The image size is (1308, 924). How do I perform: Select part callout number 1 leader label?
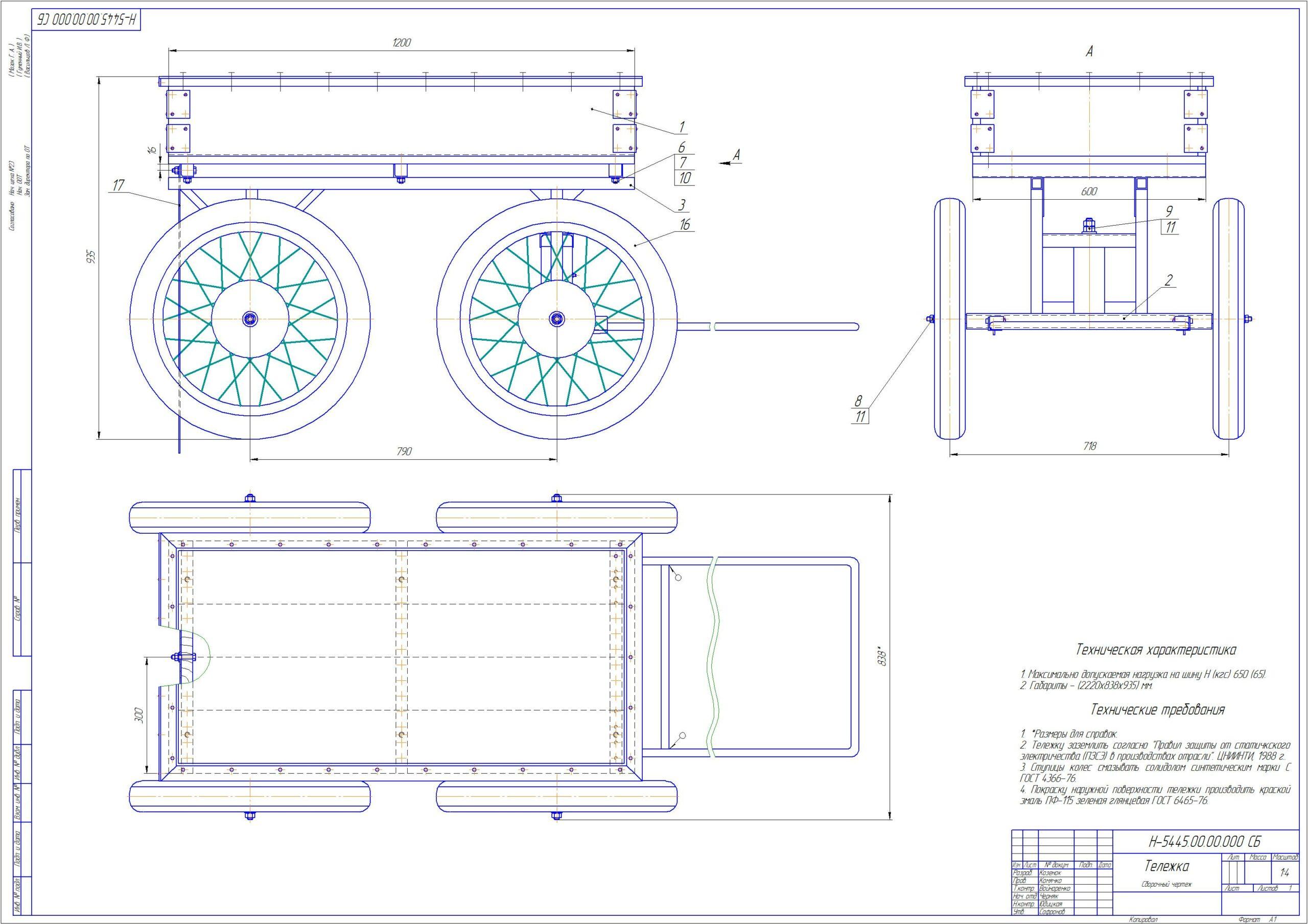pyautogui.click(x=682, y=127)
